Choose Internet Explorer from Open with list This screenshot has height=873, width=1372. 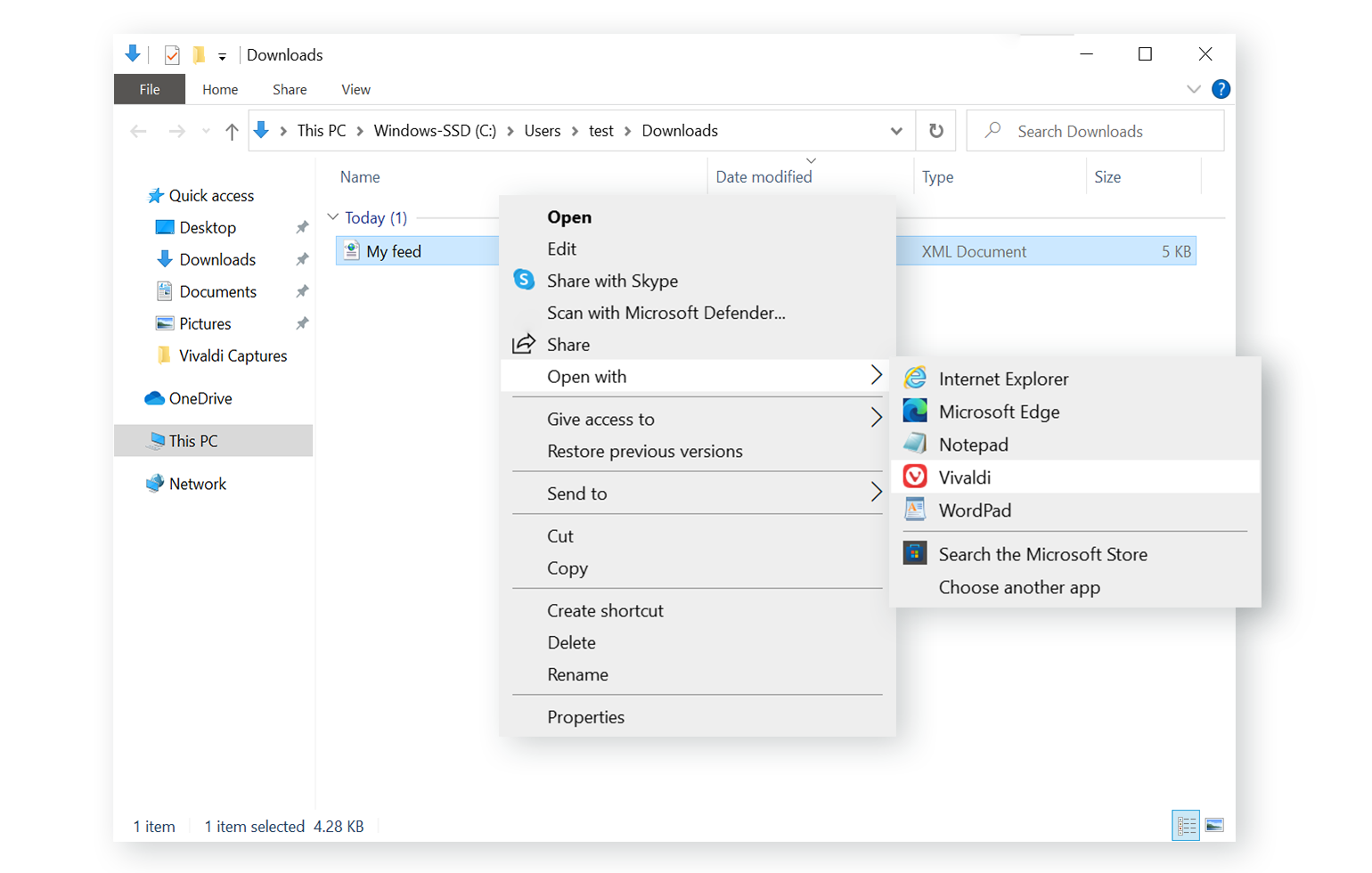click(1002, 379)
